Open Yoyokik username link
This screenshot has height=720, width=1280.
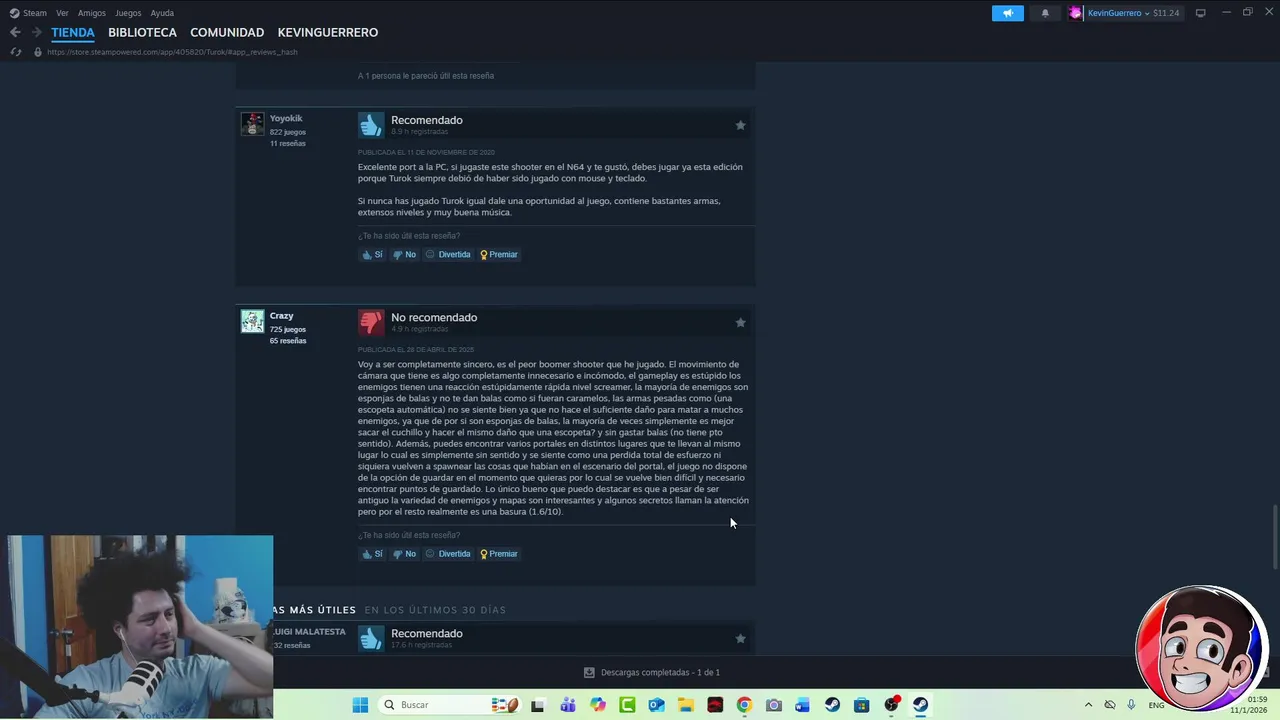(286, 118)
